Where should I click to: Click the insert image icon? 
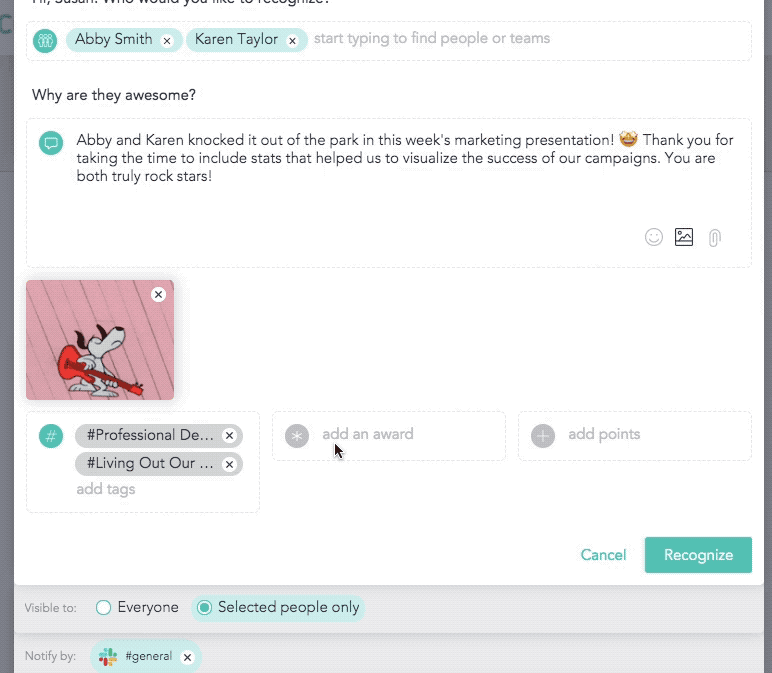coord(684,237)
